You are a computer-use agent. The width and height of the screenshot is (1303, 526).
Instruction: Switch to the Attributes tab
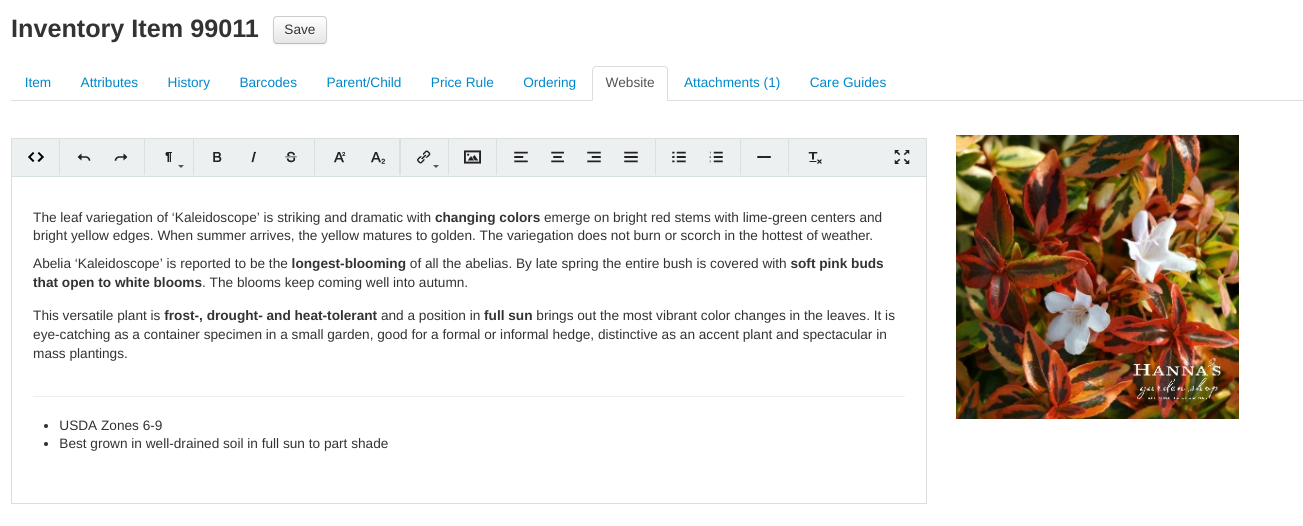point(109,83)
